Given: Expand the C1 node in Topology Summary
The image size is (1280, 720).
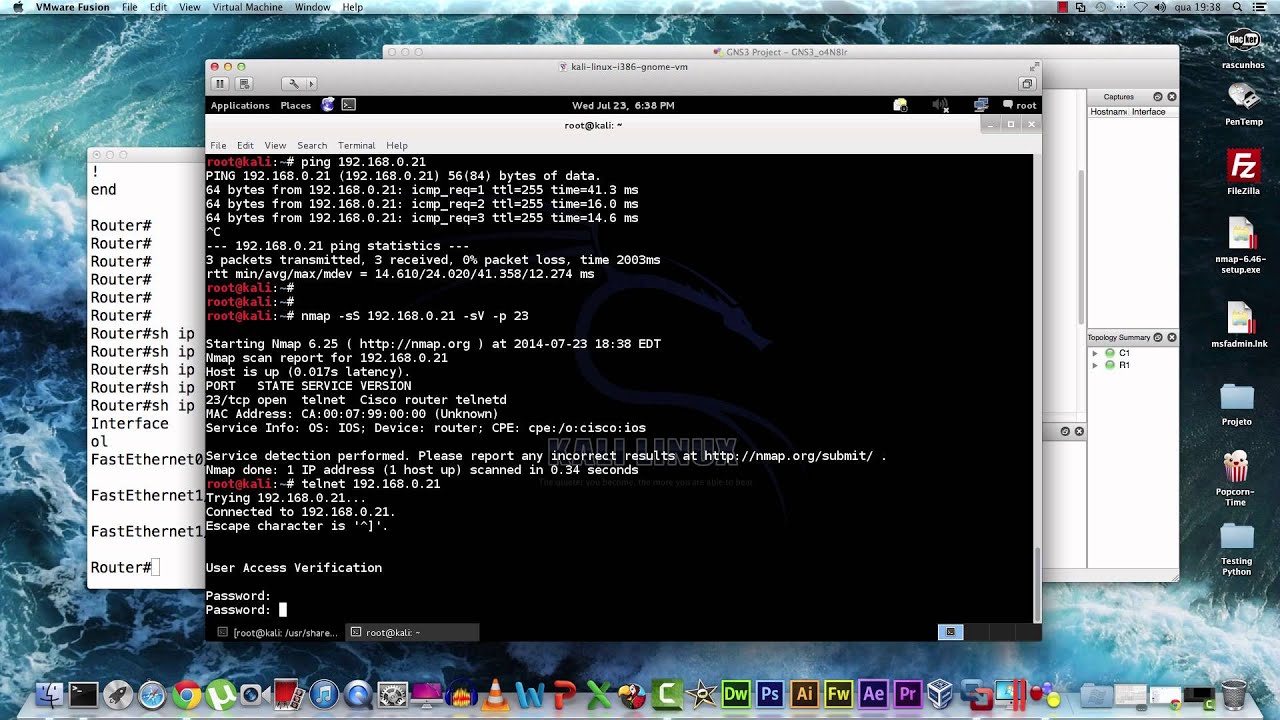Looking at the screenshot, I should [x=1095, y=353].
